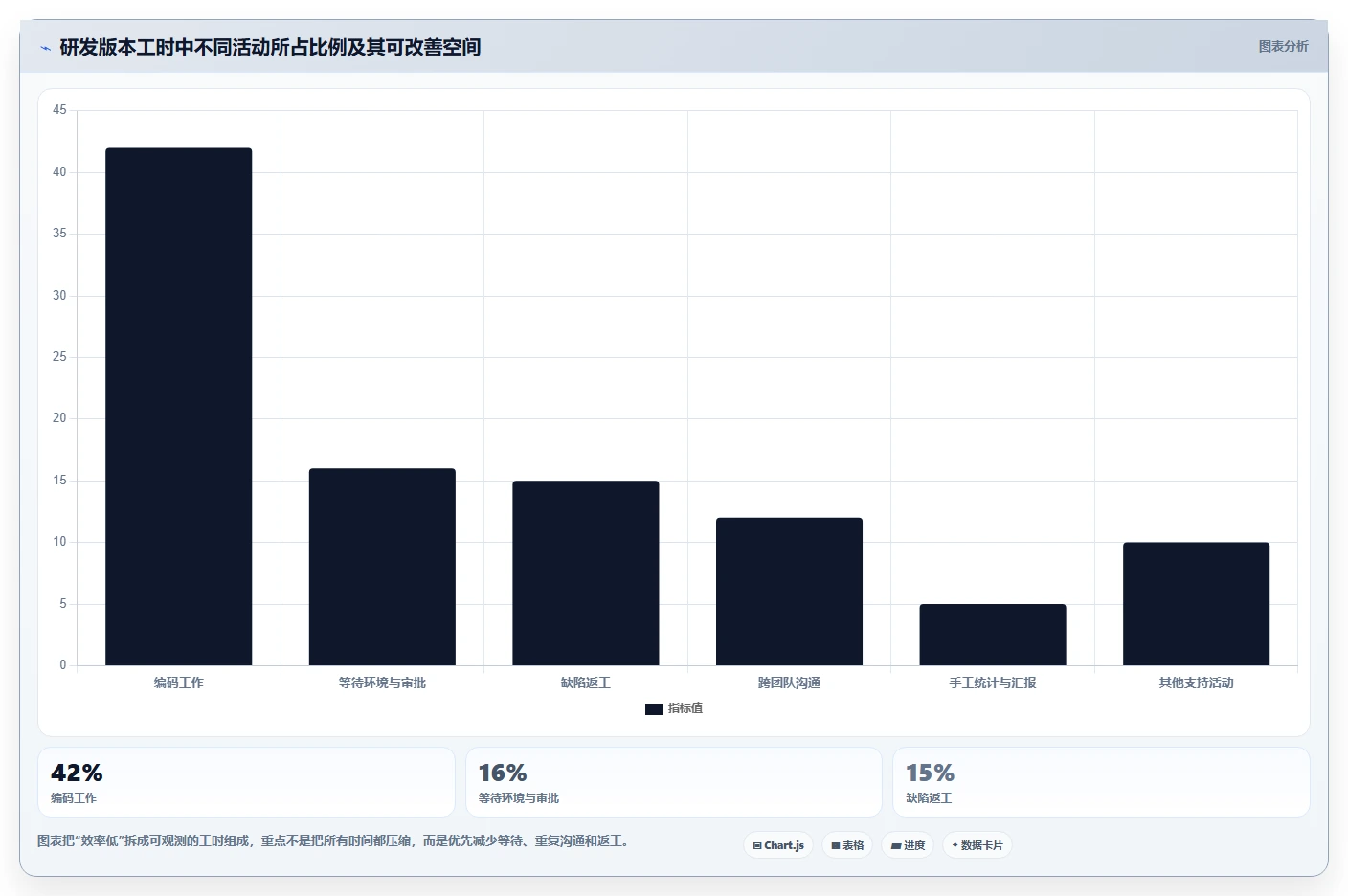Click the 等待环境与审批 x-axis label
The height and width of the screenshot is (896, 1348).
[x=382, y=683]
